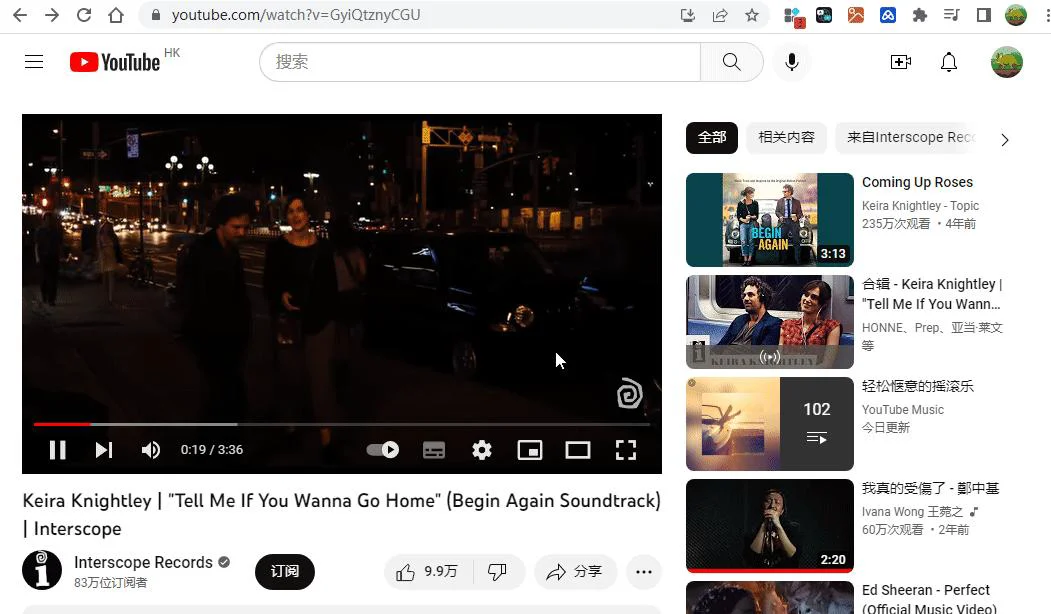Image resolution: width=1051 pixels, height=614 pixels.
Task: Seek on the video progress bar
Action: coord(342,424)
